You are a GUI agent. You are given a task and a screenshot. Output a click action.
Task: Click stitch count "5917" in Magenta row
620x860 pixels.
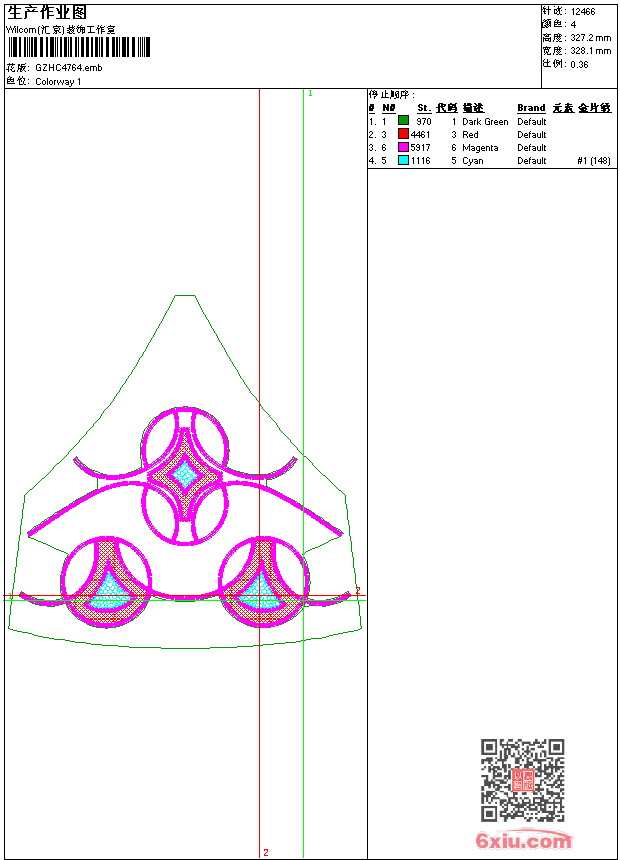420,148
